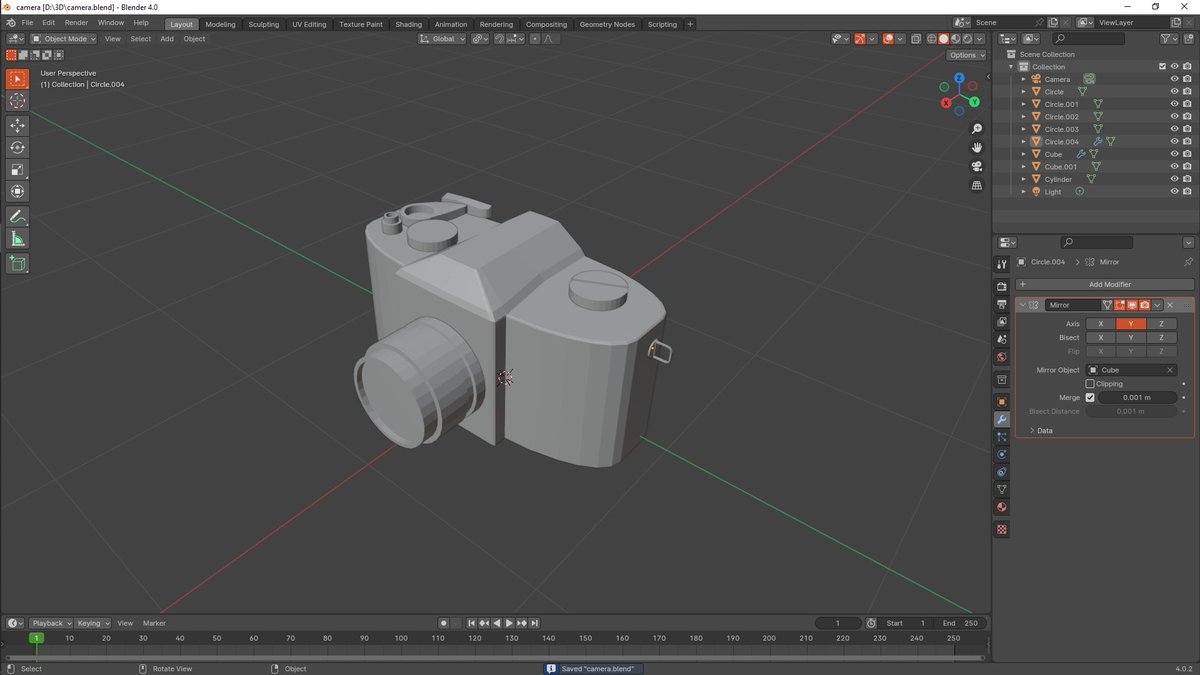Jump to the timeline end frame
Image resolution: width=1200 pixels, height=675 pixels.
pyautogui.click(x=535, y=623)
